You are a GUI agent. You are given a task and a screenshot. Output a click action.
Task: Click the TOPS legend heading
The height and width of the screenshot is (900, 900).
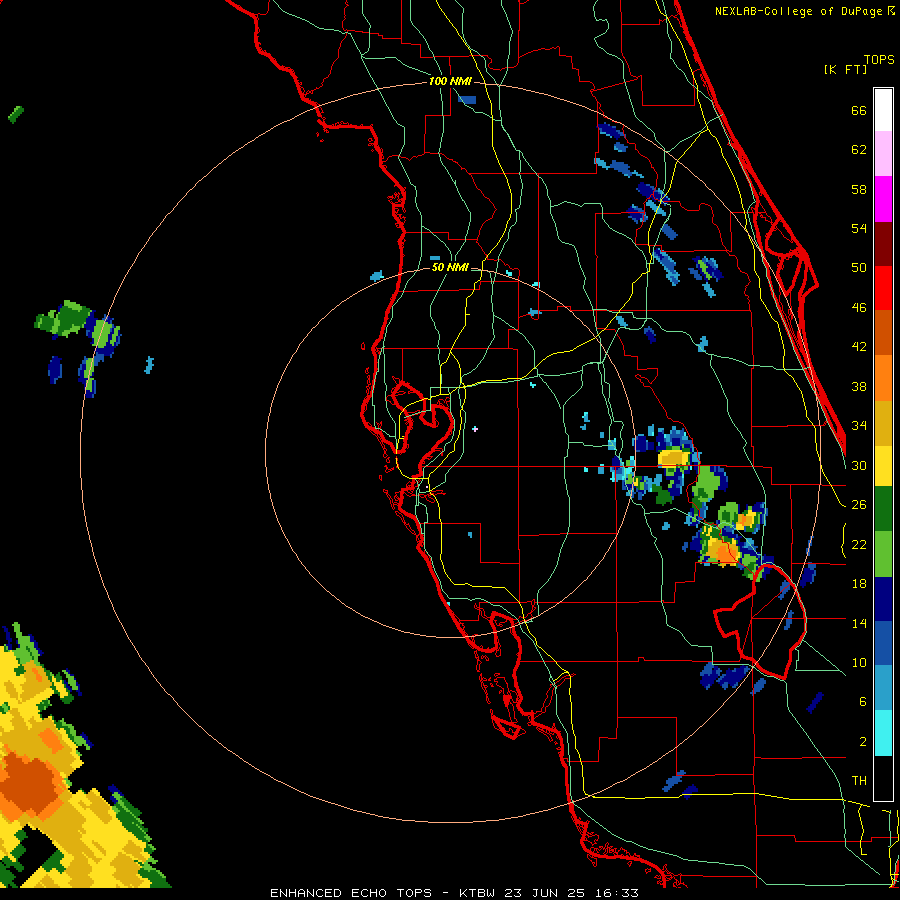tap(879, 60)
